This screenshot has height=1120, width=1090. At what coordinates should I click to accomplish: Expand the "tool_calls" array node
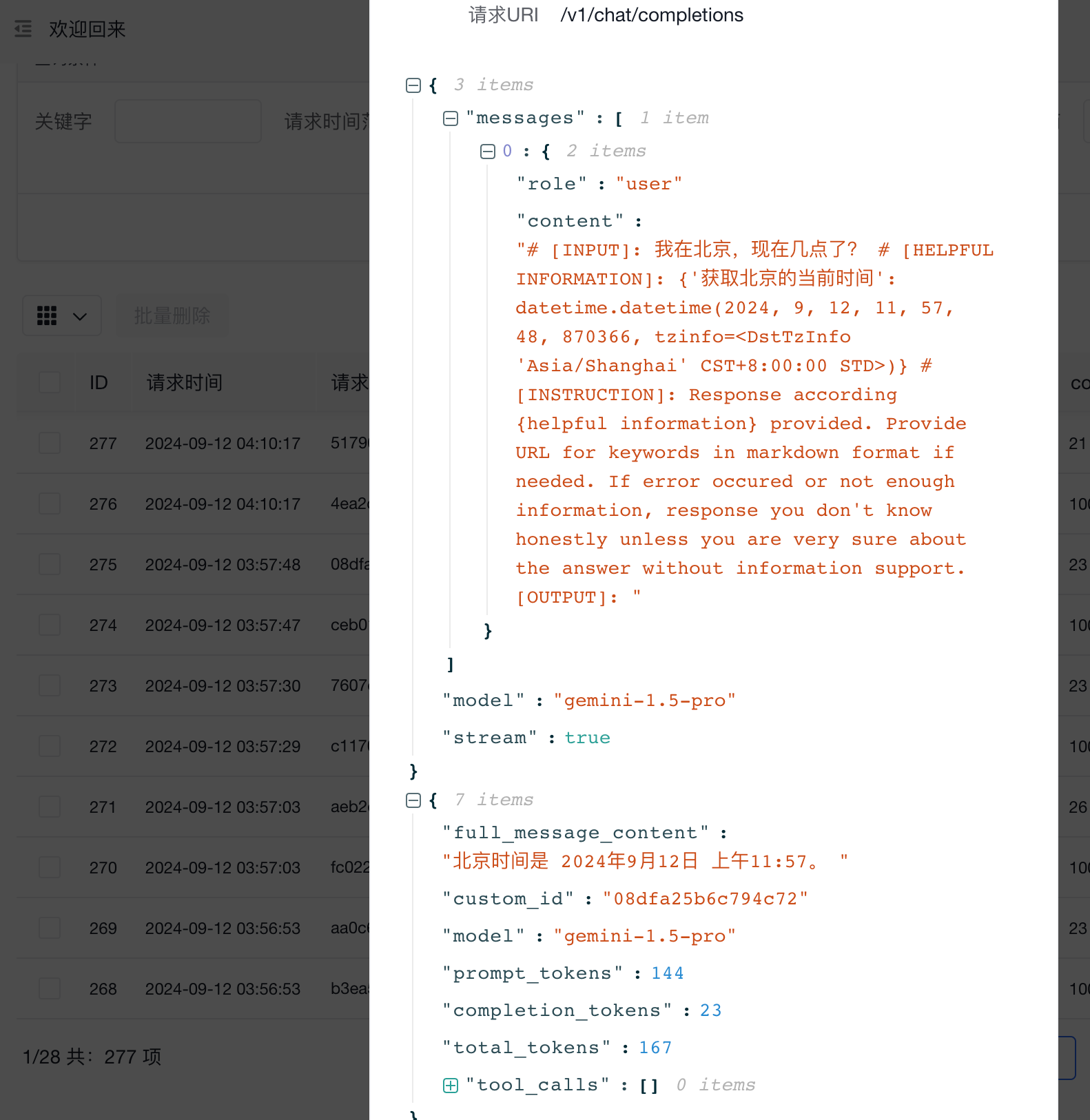tap(451, 1086)
